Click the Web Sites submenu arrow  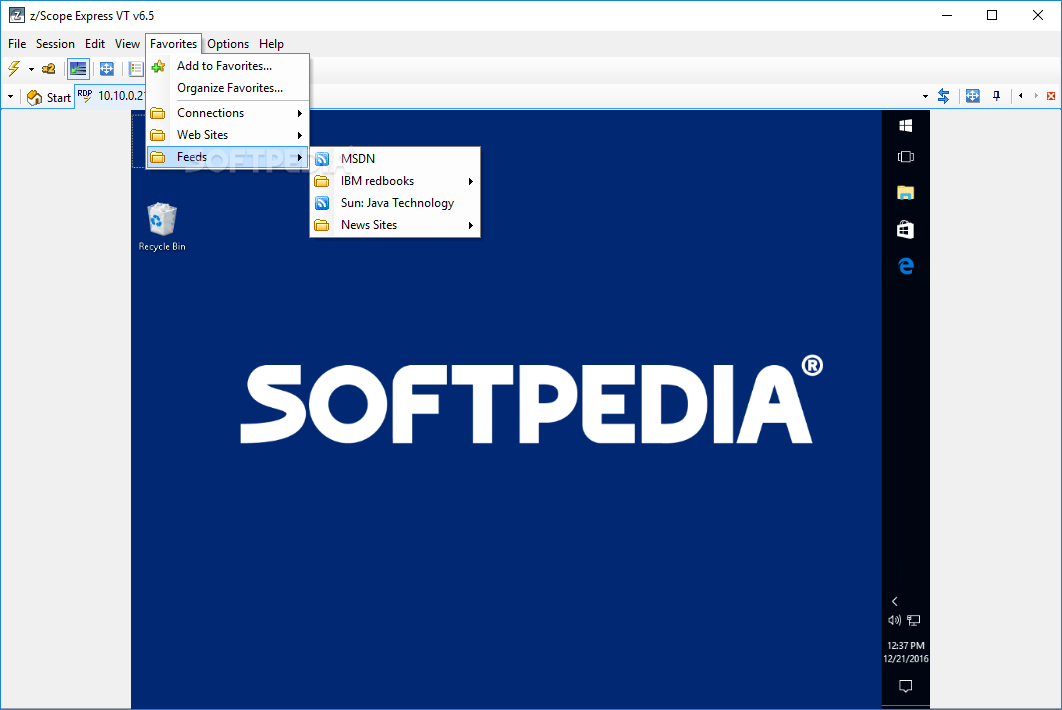pos(299,135)
